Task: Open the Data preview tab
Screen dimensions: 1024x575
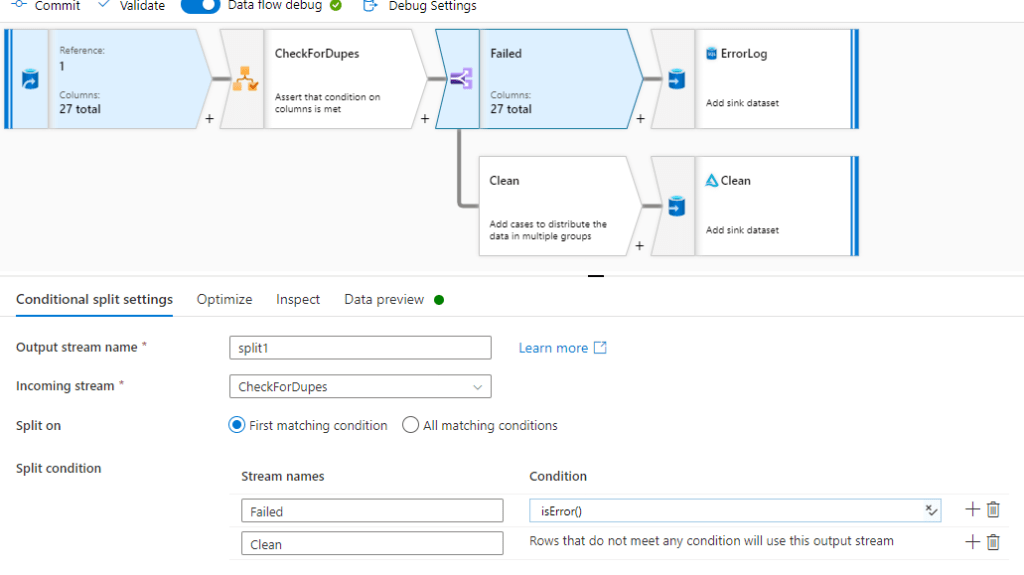Action: 384,299
